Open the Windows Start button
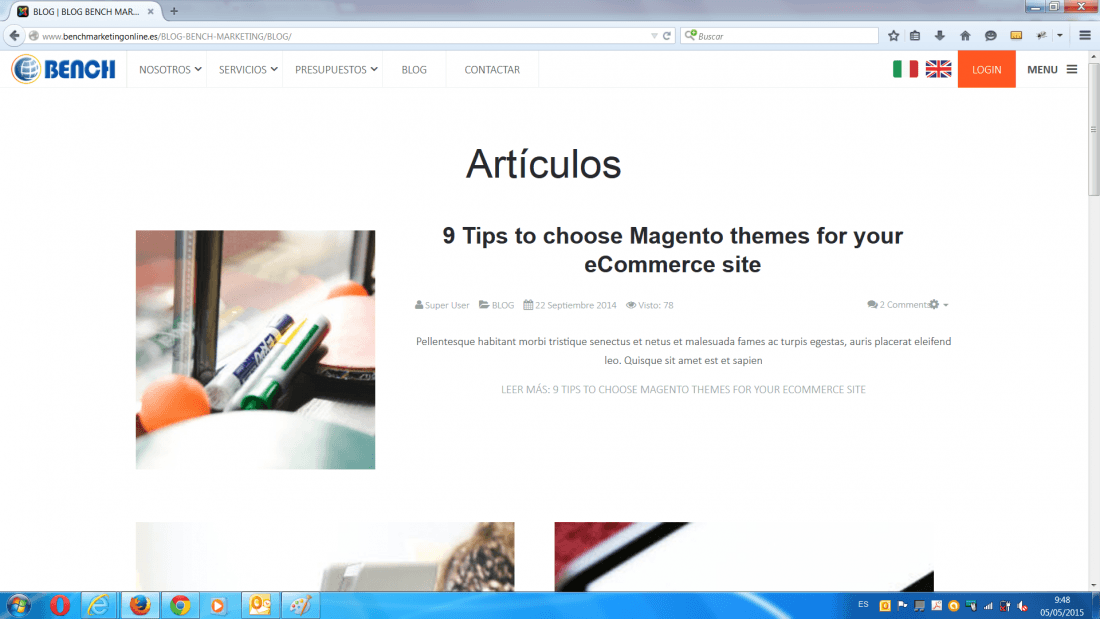The height and width of the screenshot is (619, 1100). (18, 605)
